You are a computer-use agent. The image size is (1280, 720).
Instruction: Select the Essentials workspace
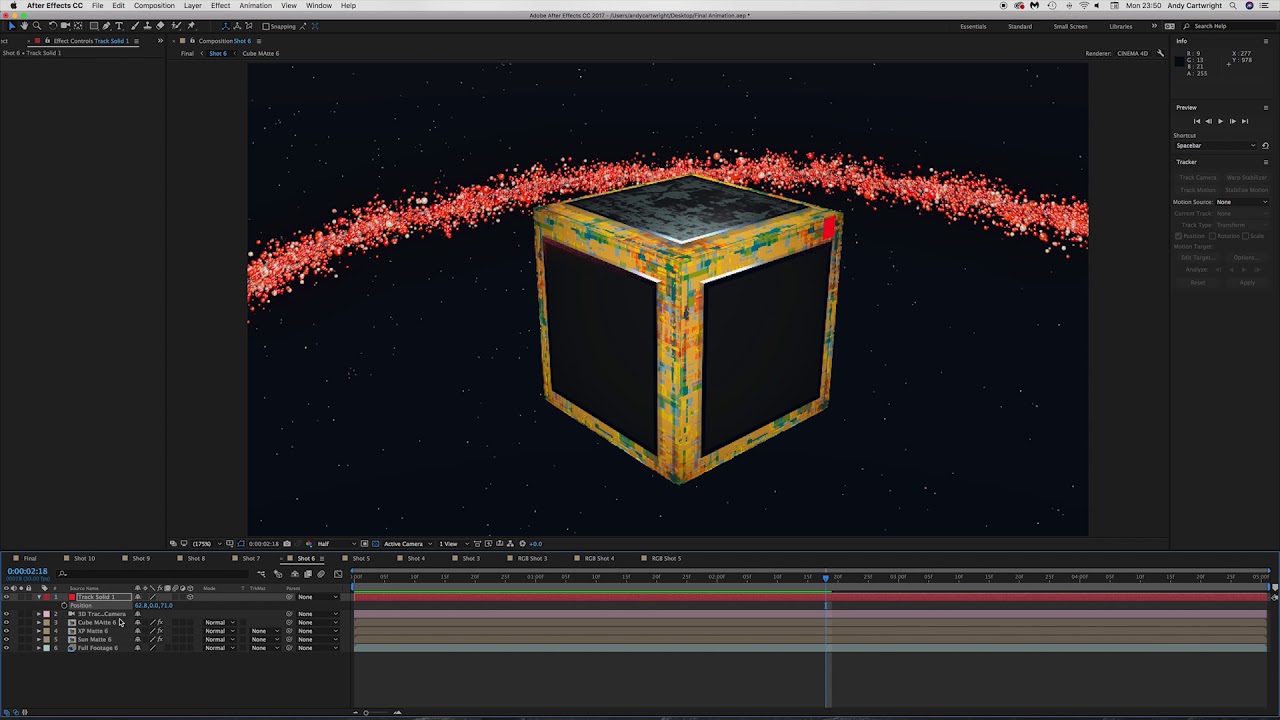tap(973, 26)
